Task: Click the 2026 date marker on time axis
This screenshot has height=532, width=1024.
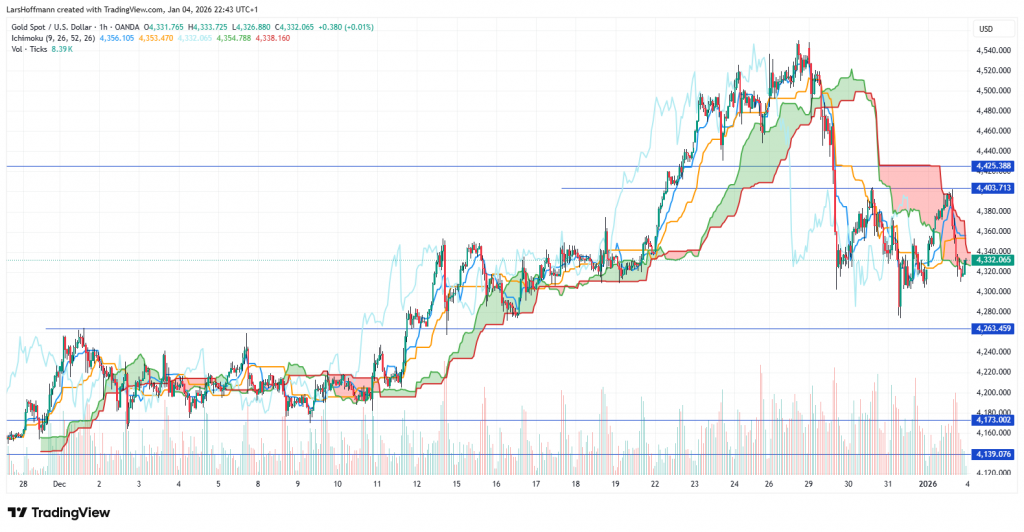Action: 925,483
